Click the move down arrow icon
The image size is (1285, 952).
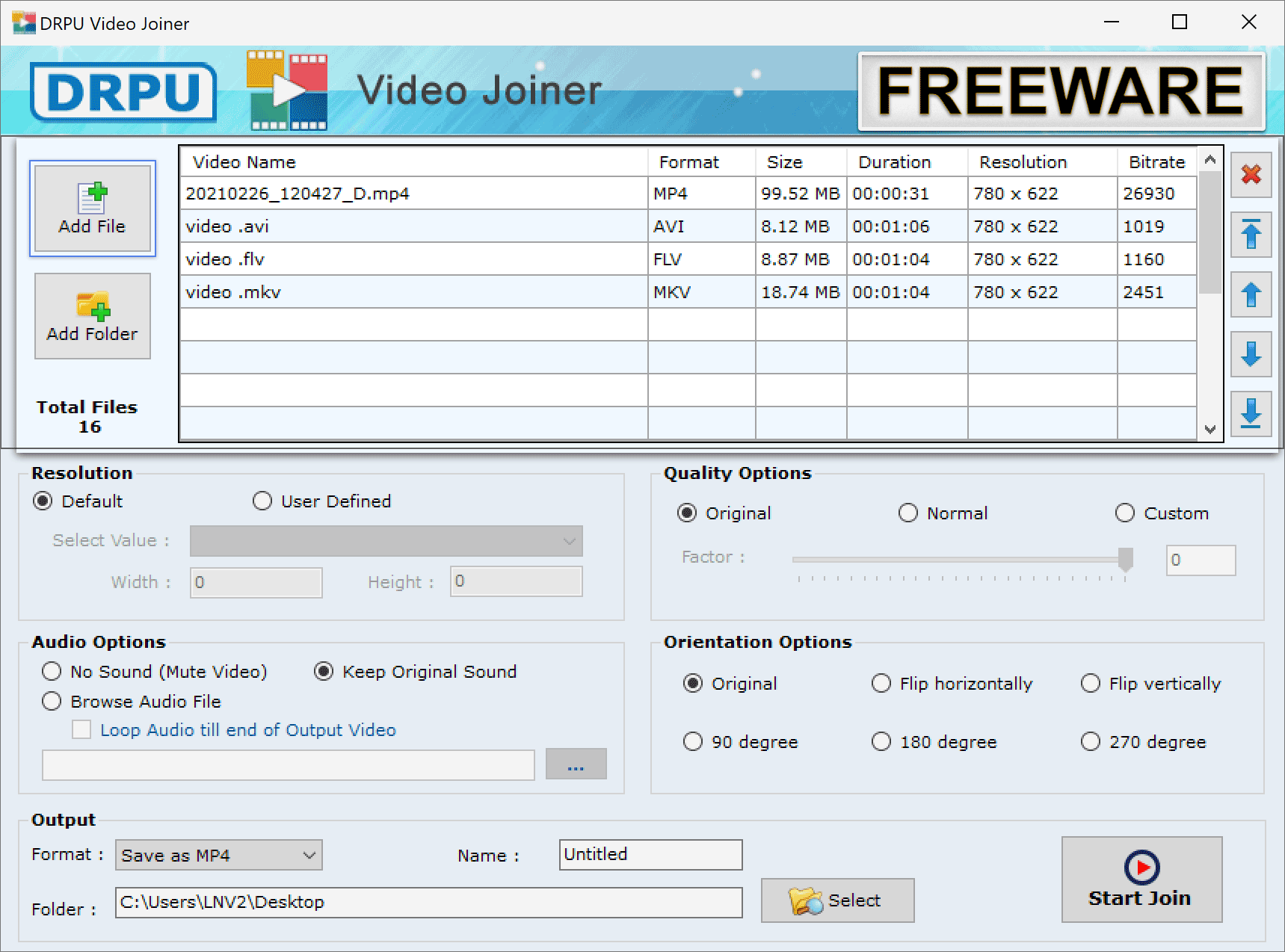click(1251, 354)
